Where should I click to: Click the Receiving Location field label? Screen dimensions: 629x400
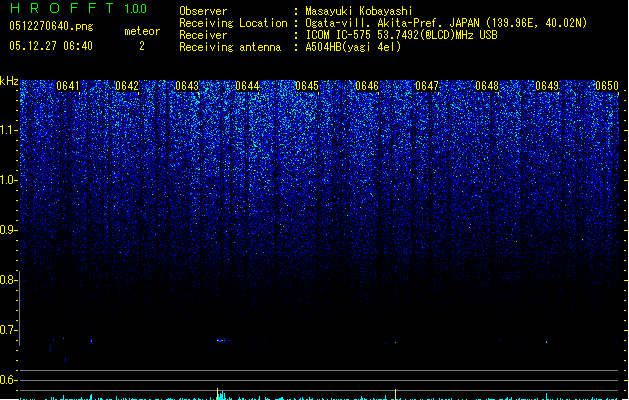[x=233, y=23]
